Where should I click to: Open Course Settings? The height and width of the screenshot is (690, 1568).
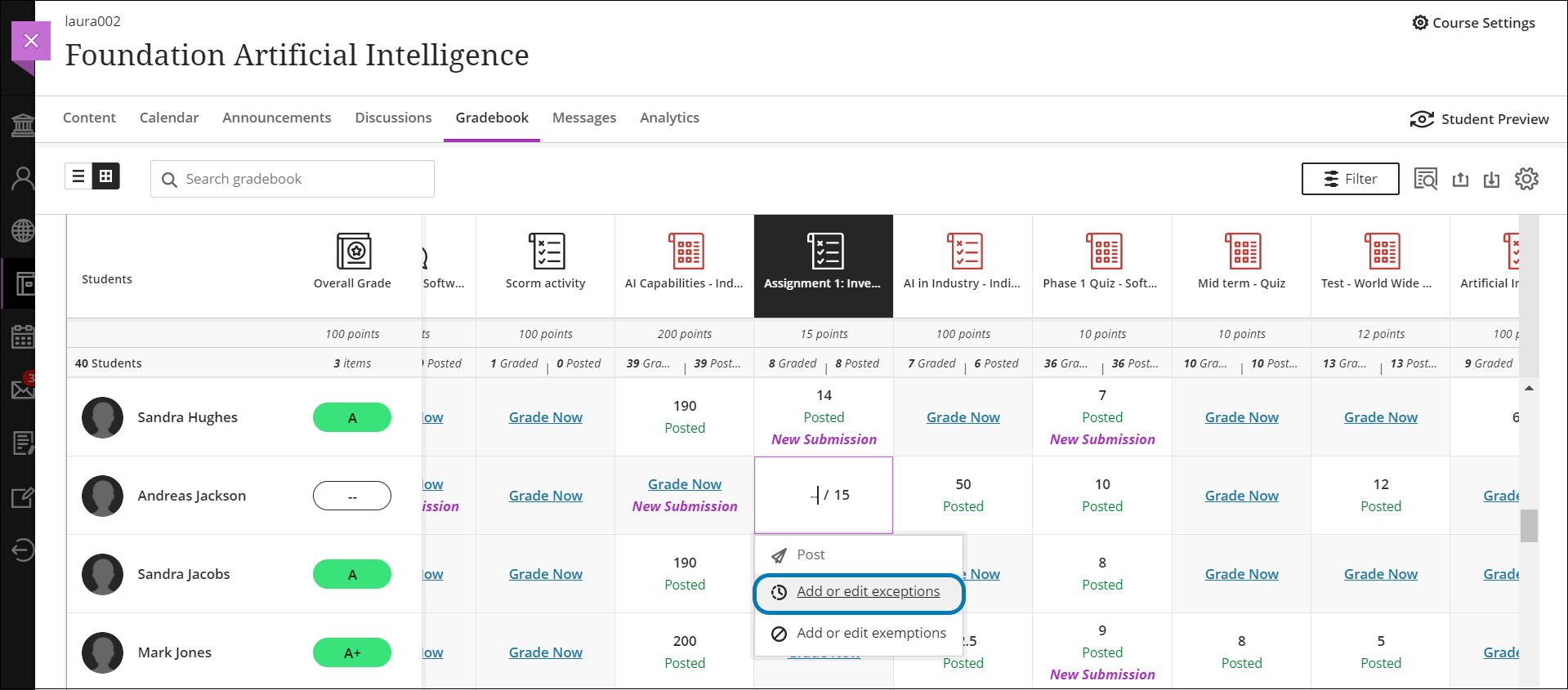[x=1474, y=23]
